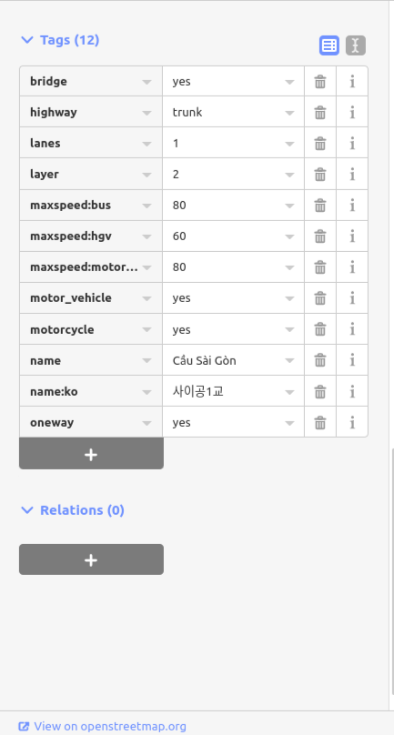Remove the name:ko tag with trash icon

pos(320,391)
